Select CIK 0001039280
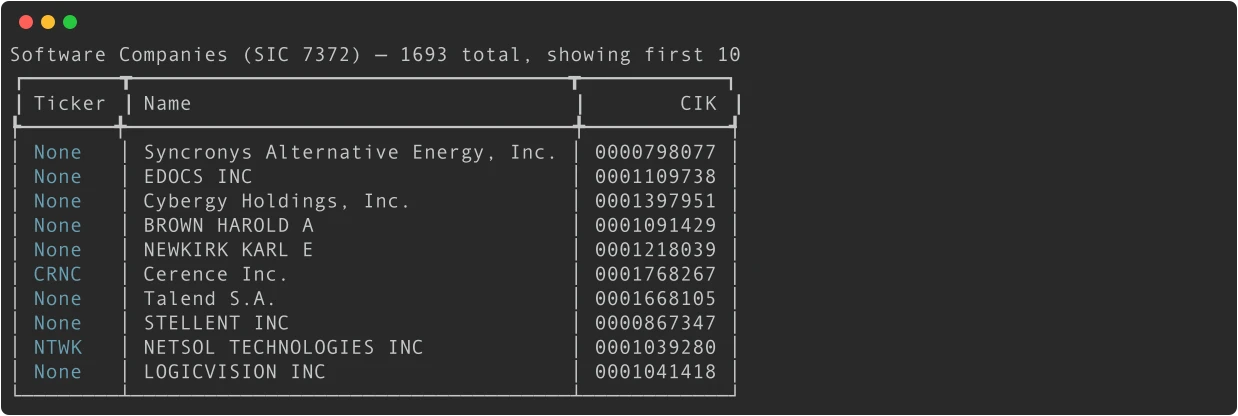 point(656,347)
